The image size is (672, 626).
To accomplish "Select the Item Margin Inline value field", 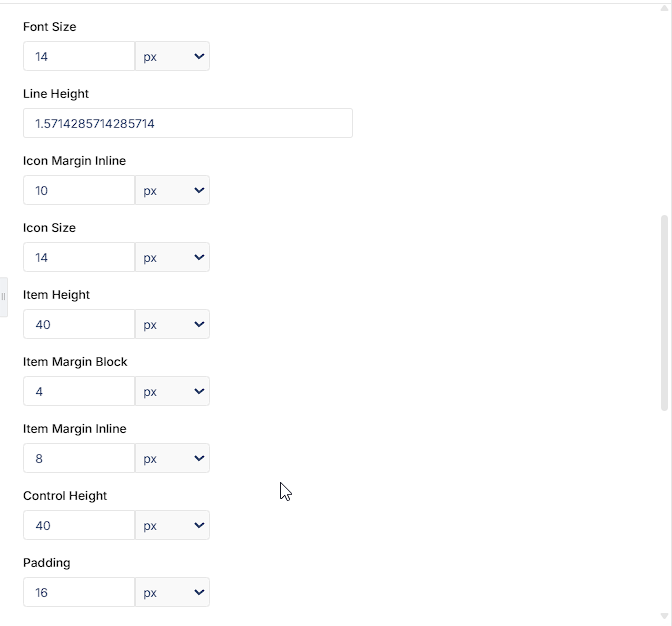I will tap(79, 458).
